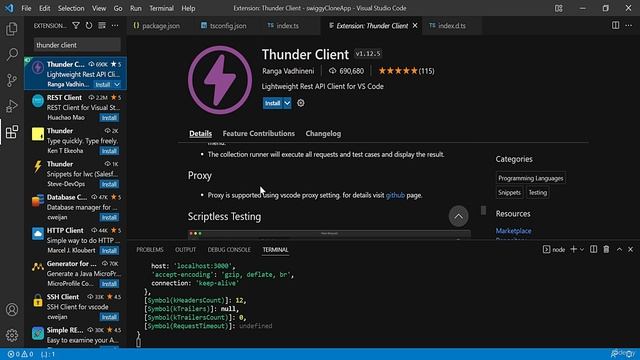
Task: Click the Thunder Client large logo
Action: (x=220, y=80)
